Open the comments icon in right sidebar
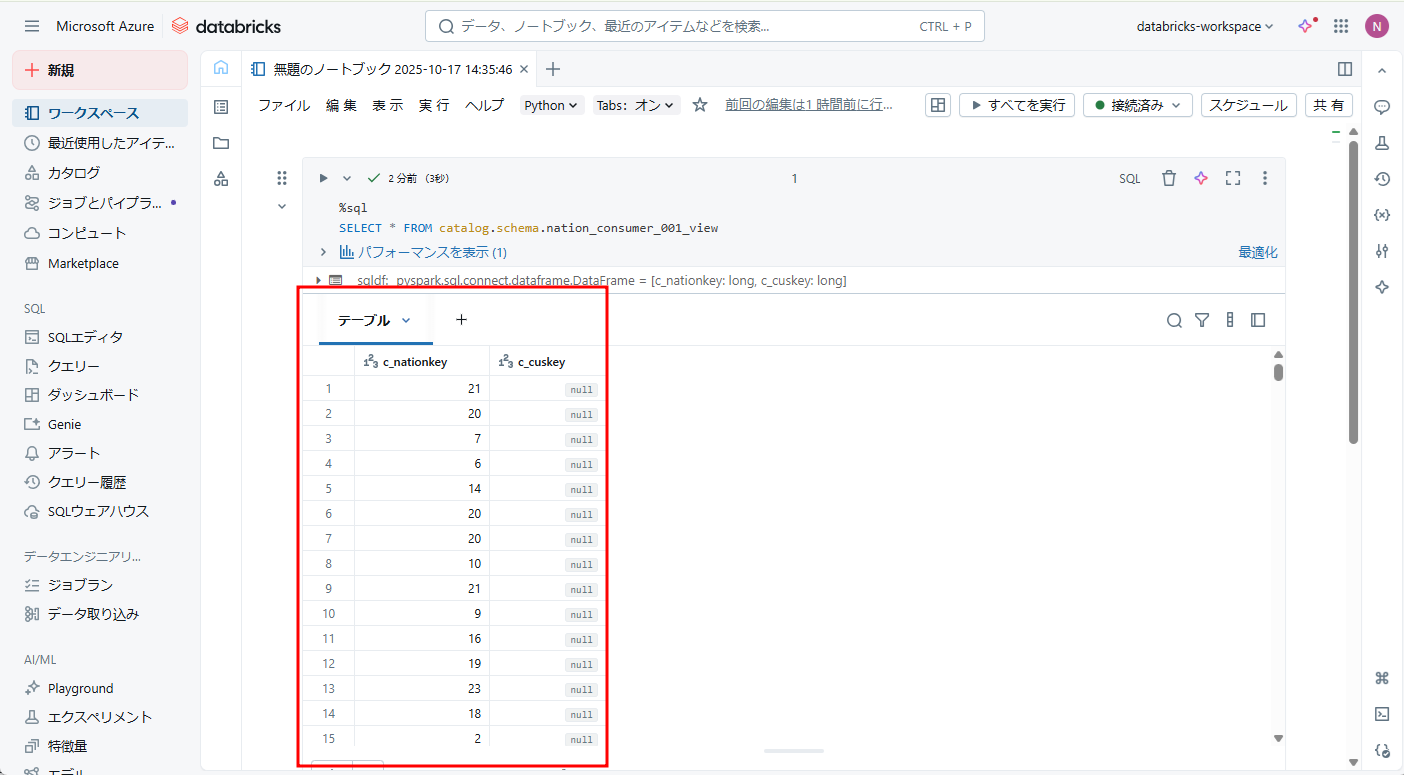The width and height of the screenshot is (1404, 775). click(x=1382, y=107)
